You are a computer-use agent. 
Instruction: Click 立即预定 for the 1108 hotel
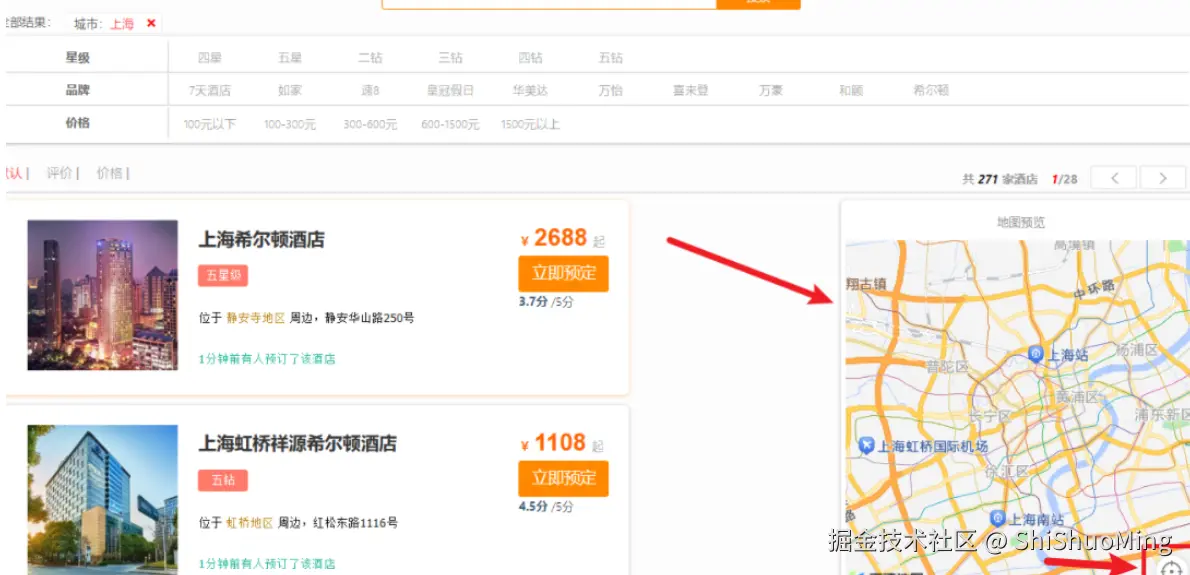pyautogui.click(x=564, y=479)
